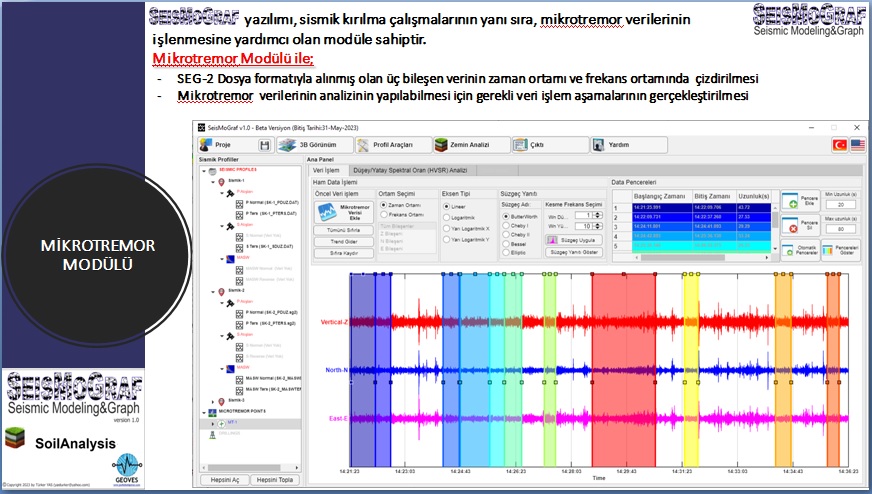Expand the Sismik-3 tree node
Viewport: 872px width, 494px height.
coord(213,401)
